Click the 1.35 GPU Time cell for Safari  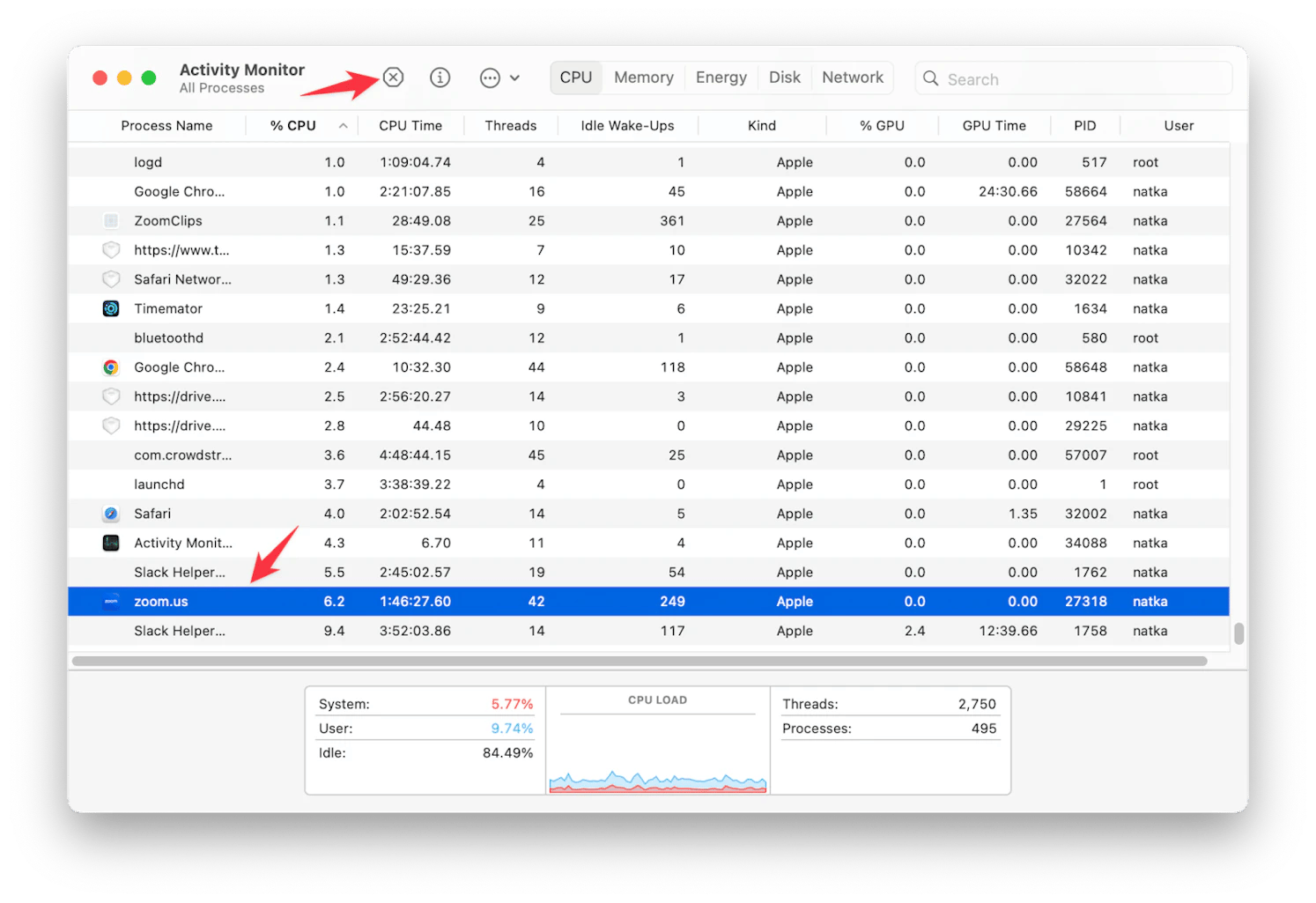point(1023,514)
